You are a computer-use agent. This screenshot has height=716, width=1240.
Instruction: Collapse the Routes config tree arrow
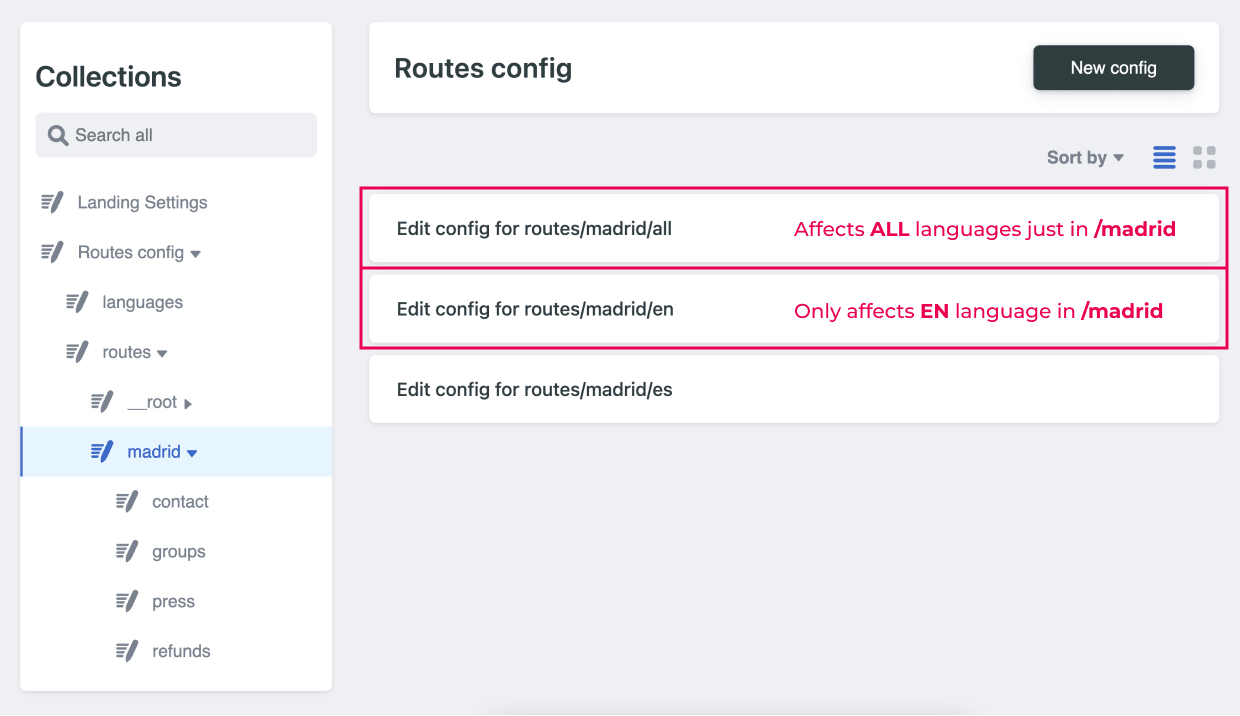coord(196,254)
